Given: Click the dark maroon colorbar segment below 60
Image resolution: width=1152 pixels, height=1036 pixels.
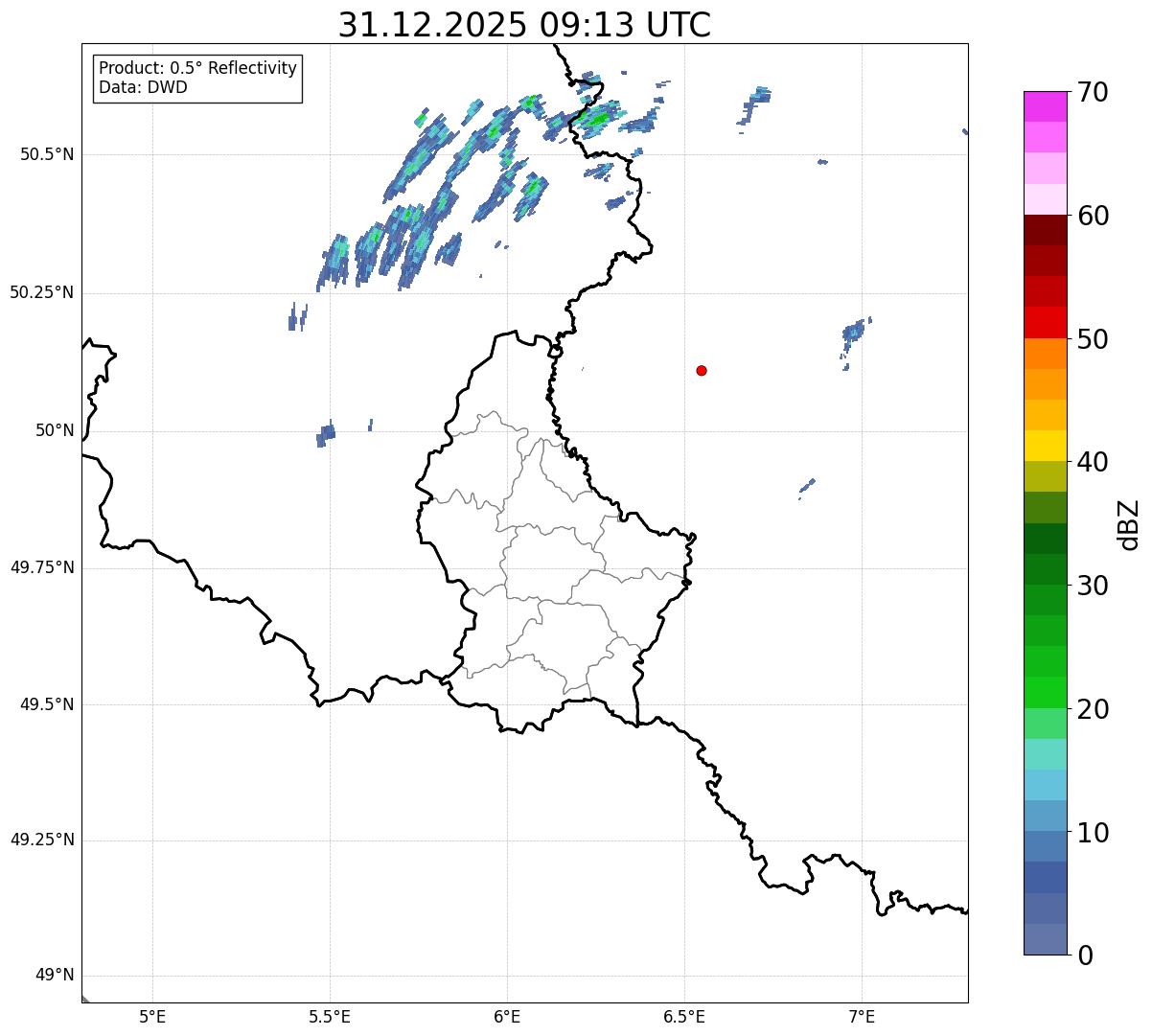Looking at the screenshot, I should [1045, 230].
